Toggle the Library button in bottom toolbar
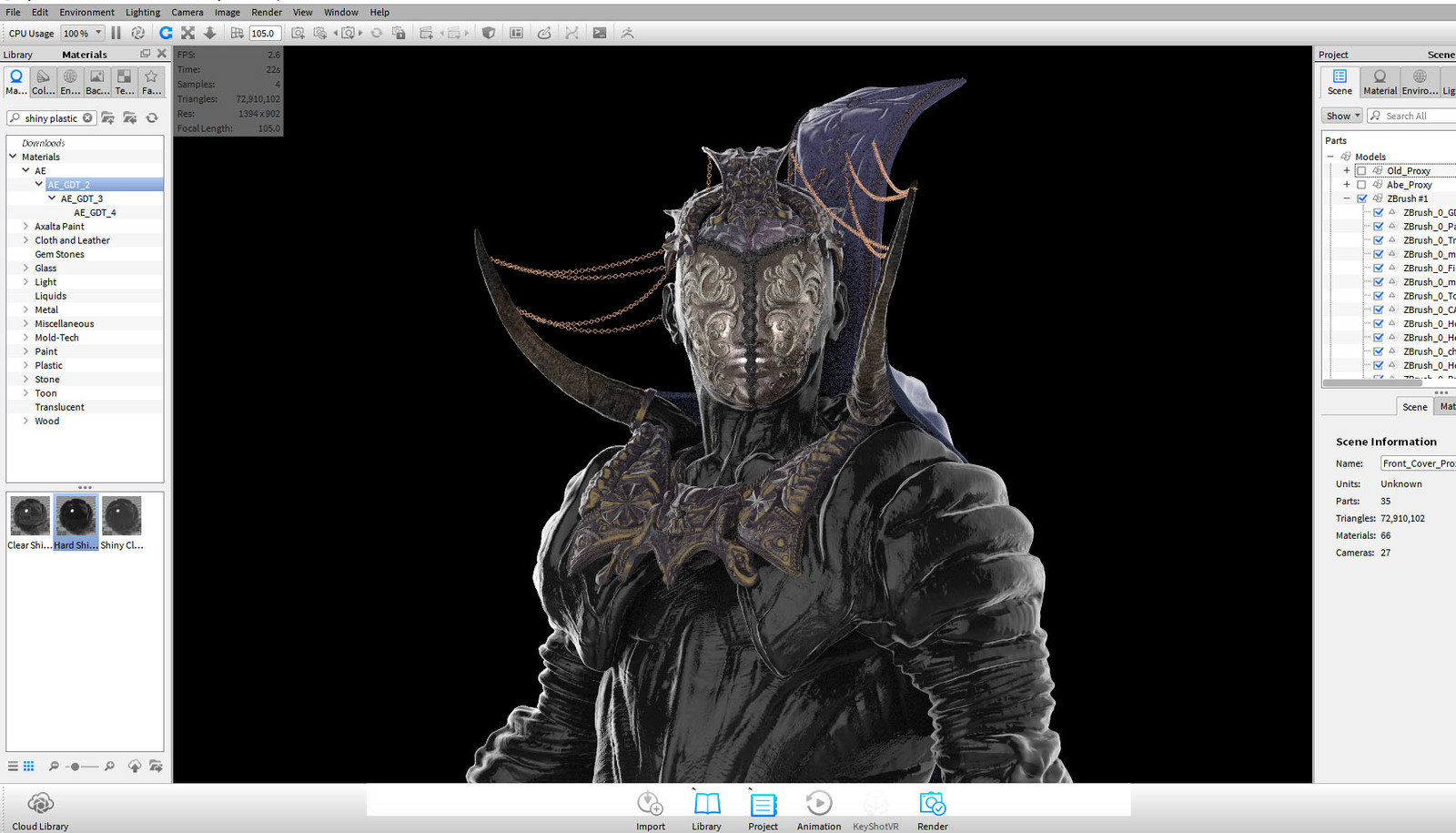Viewport: 1456px width, 833px height. (706, 810)
